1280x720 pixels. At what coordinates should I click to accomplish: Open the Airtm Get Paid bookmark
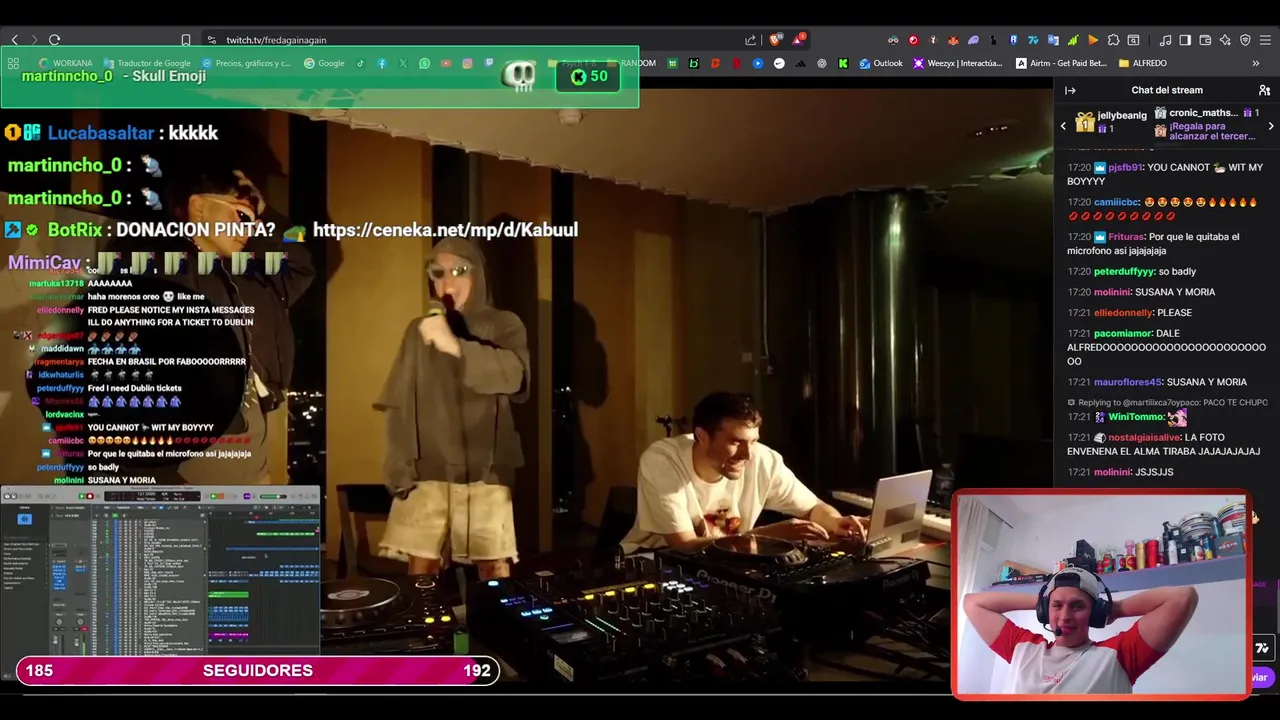click(1061, 63)
